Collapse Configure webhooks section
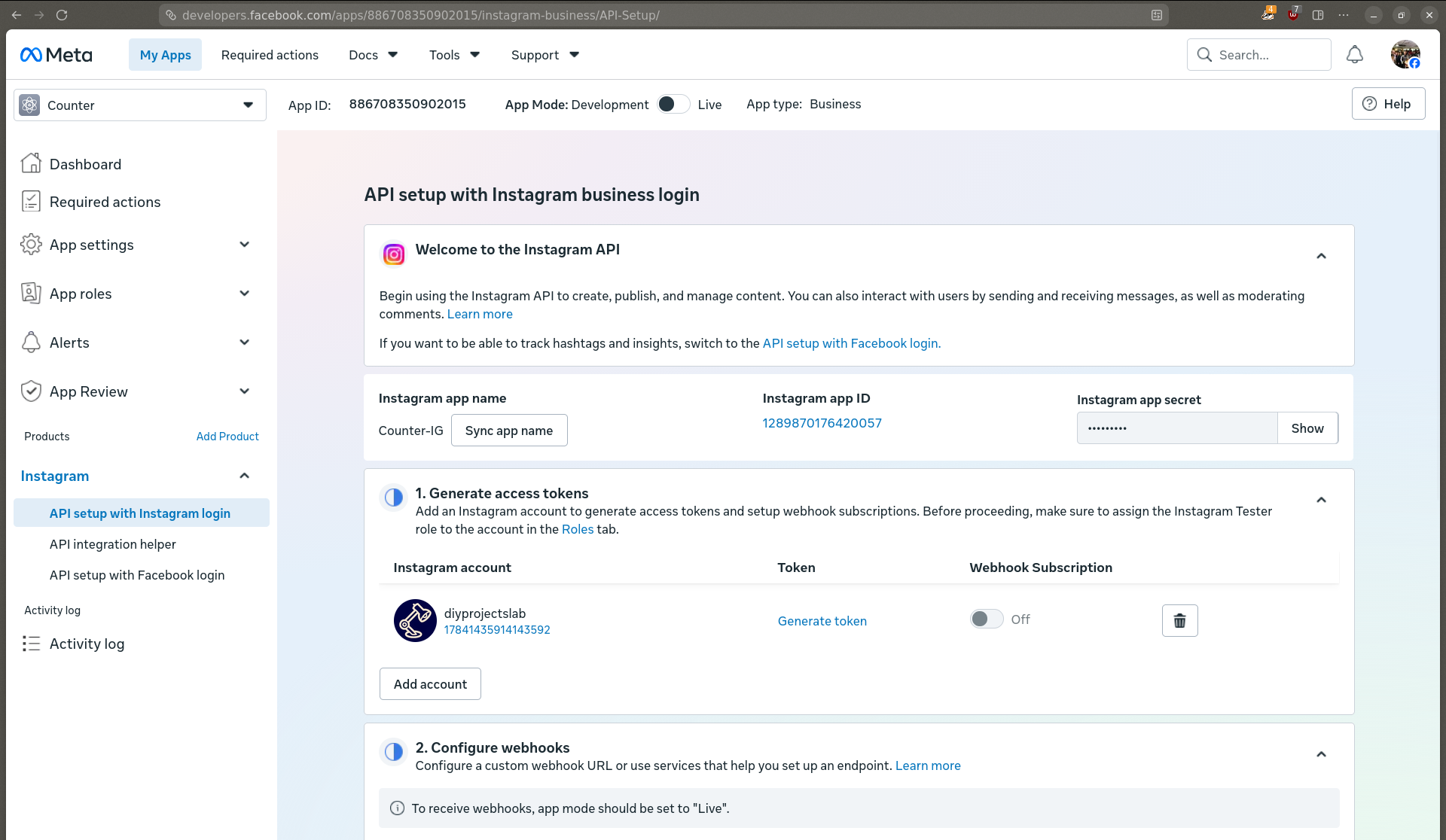The image size is (1446, 840). (1321, 754)
